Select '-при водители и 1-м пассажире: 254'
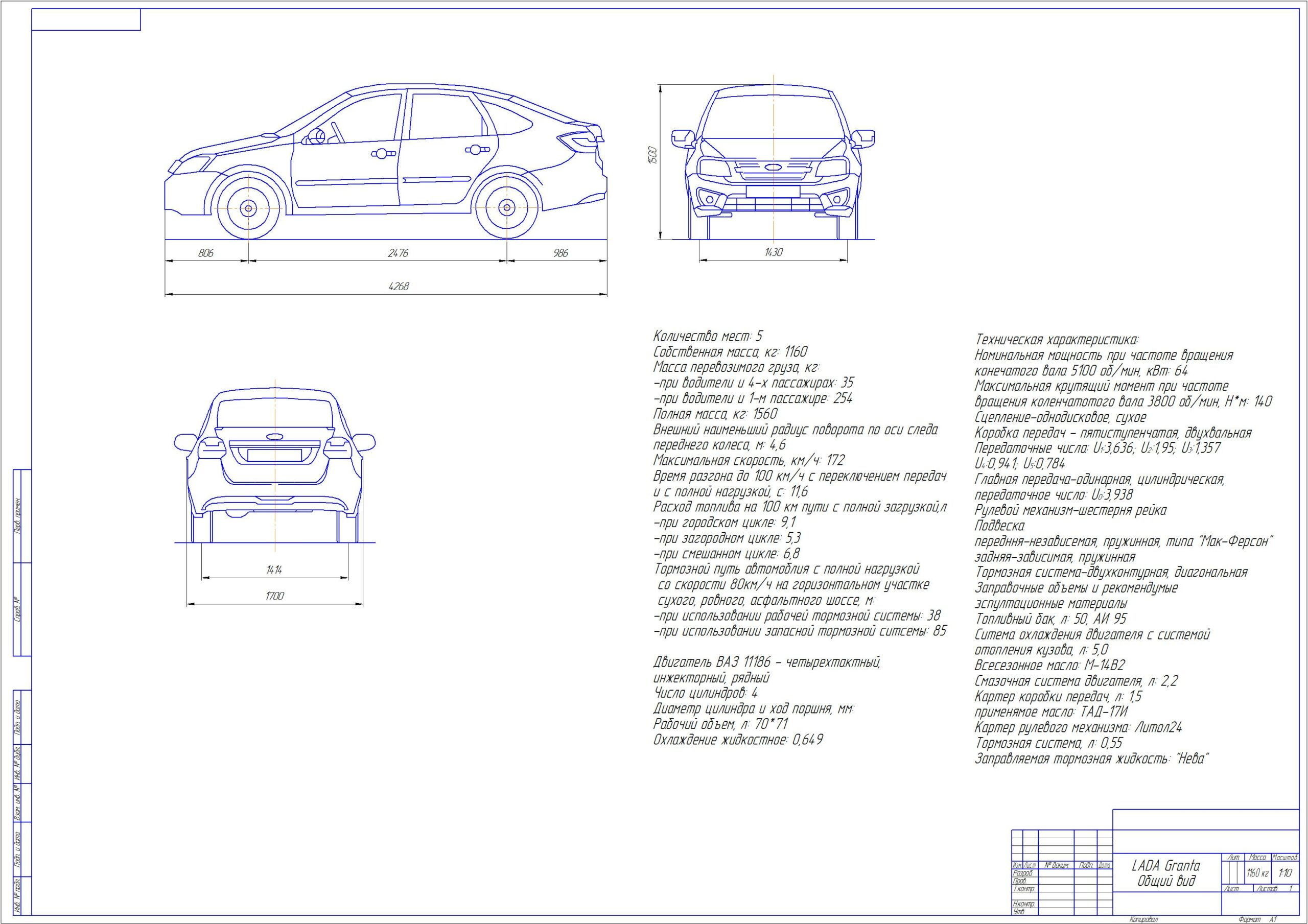The height and width of the screenshot is (924, 1308). [x=753, y=399]
